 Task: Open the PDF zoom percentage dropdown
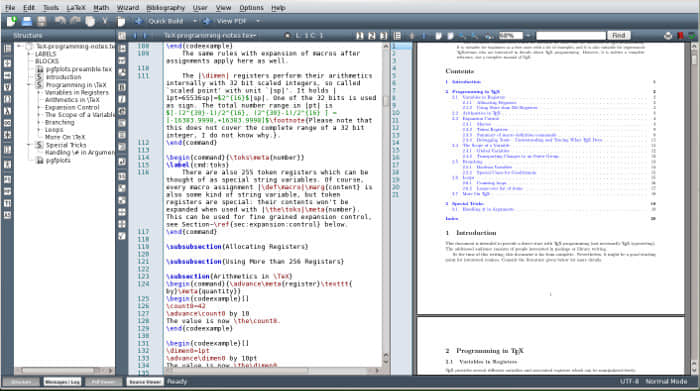pyautogui.click(x=528, y=36)
